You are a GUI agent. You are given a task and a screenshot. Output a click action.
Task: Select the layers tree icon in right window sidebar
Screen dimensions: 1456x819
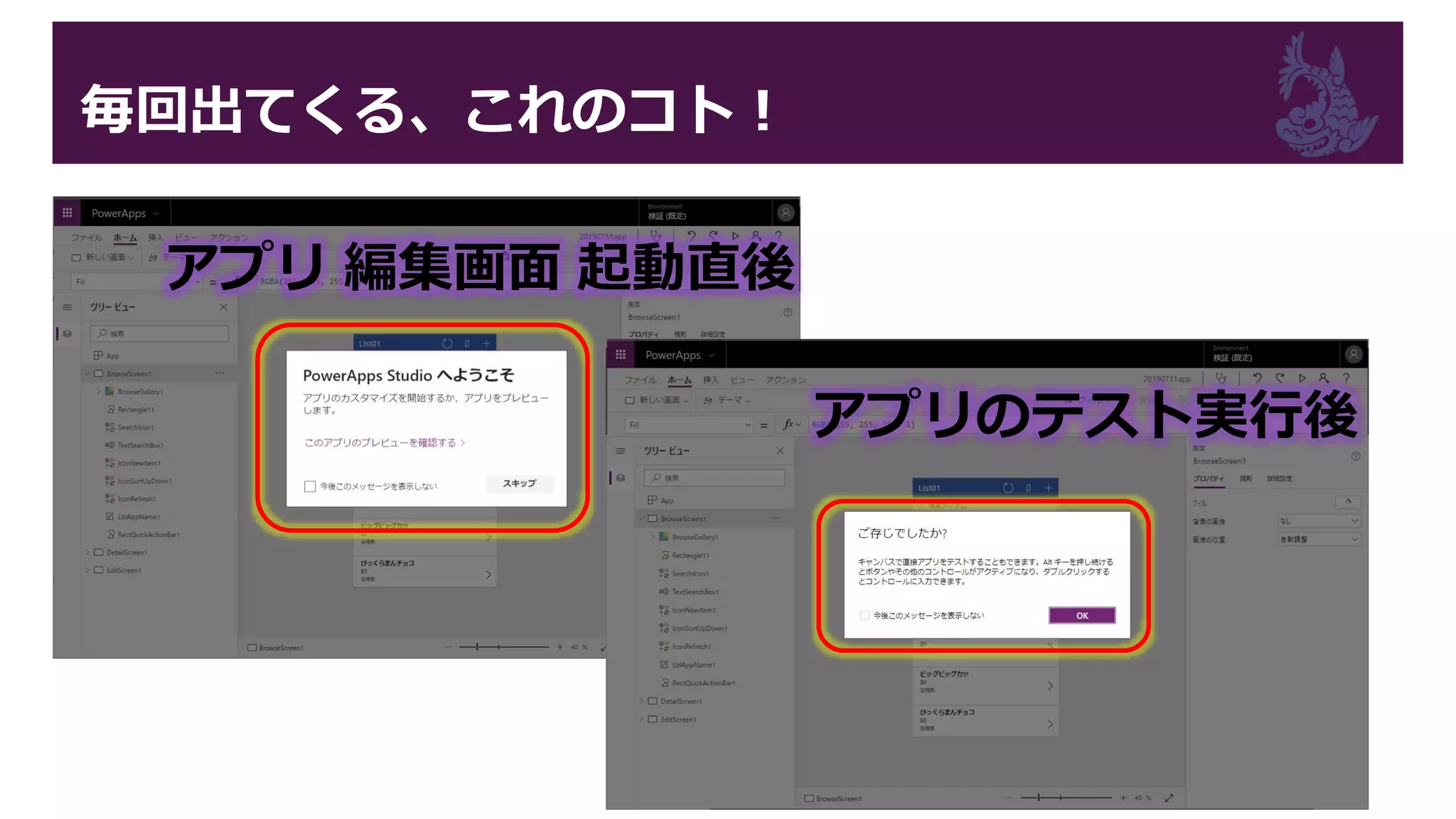[621, 478]
